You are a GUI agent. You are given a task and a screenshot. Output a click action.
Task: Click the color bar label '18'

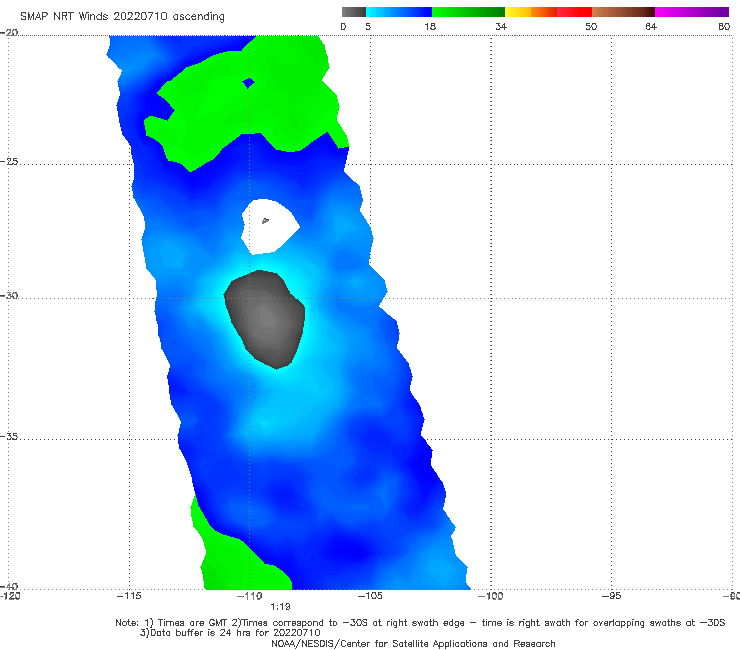(430, 26)
